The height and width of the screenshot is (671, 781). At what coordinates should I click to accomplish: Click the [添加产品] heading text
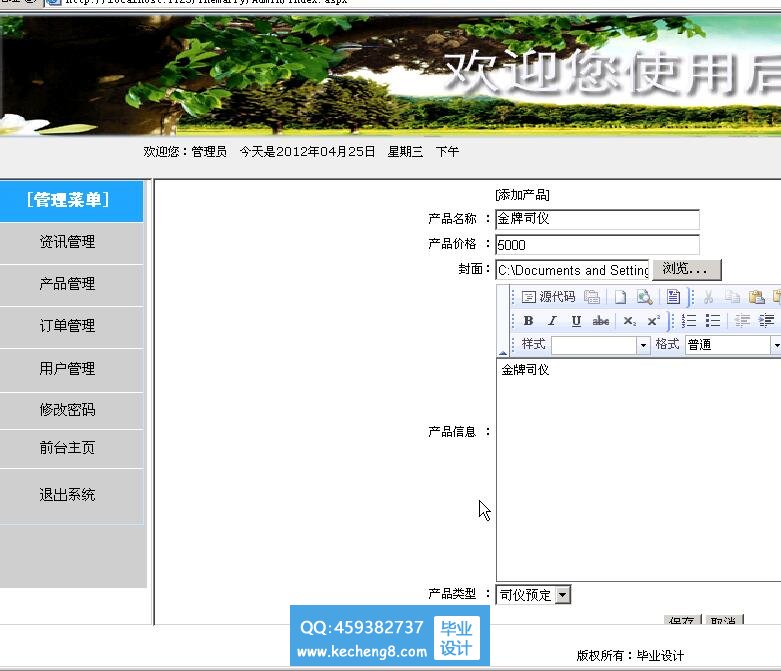(x=522, y=195)
